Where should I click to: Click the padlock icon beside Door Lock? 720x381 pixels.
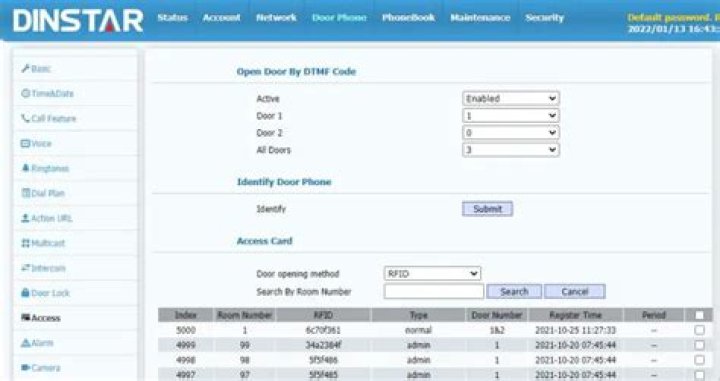pos(26,292)
